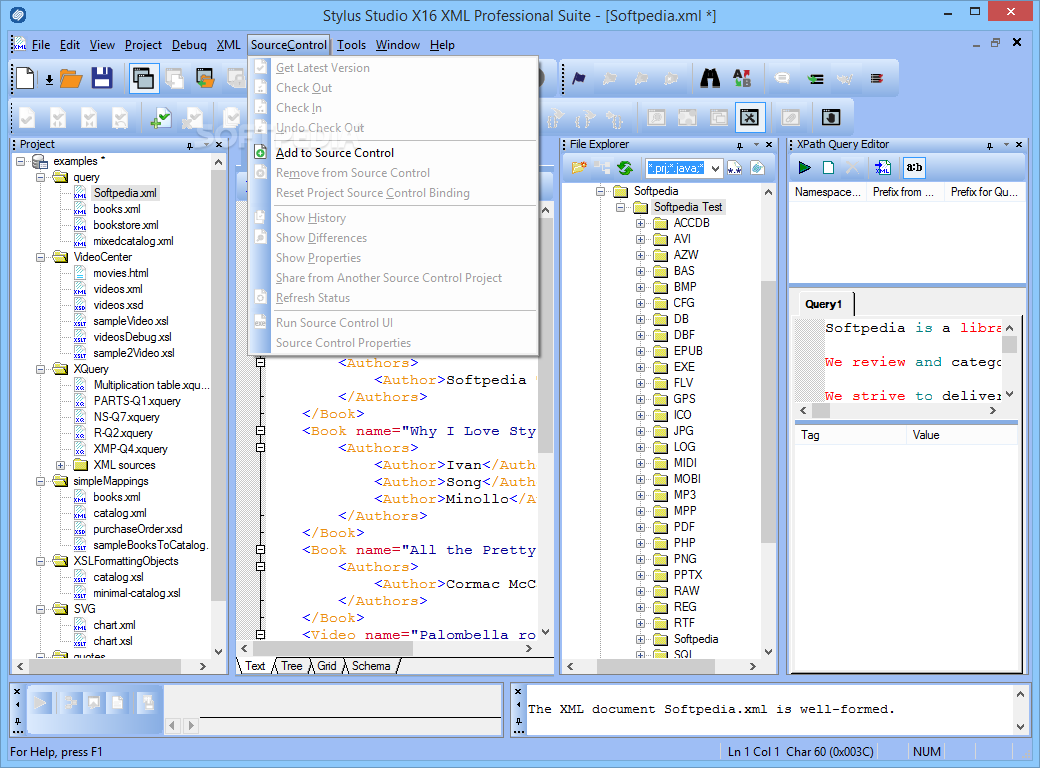1040x768 pixels.
Task: Open the file filter combo box dropdown
Action: tap(715, 168)
